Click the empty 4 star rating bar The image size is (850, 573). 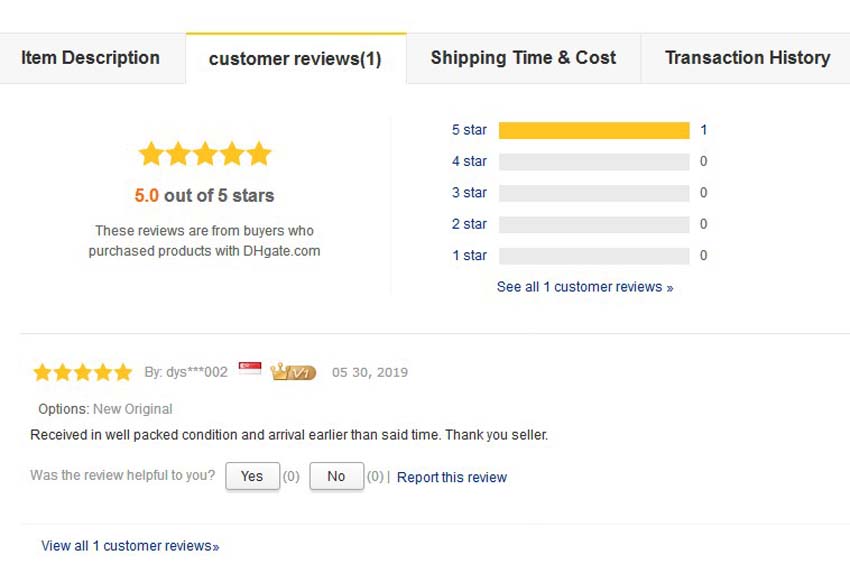[594, 162]
